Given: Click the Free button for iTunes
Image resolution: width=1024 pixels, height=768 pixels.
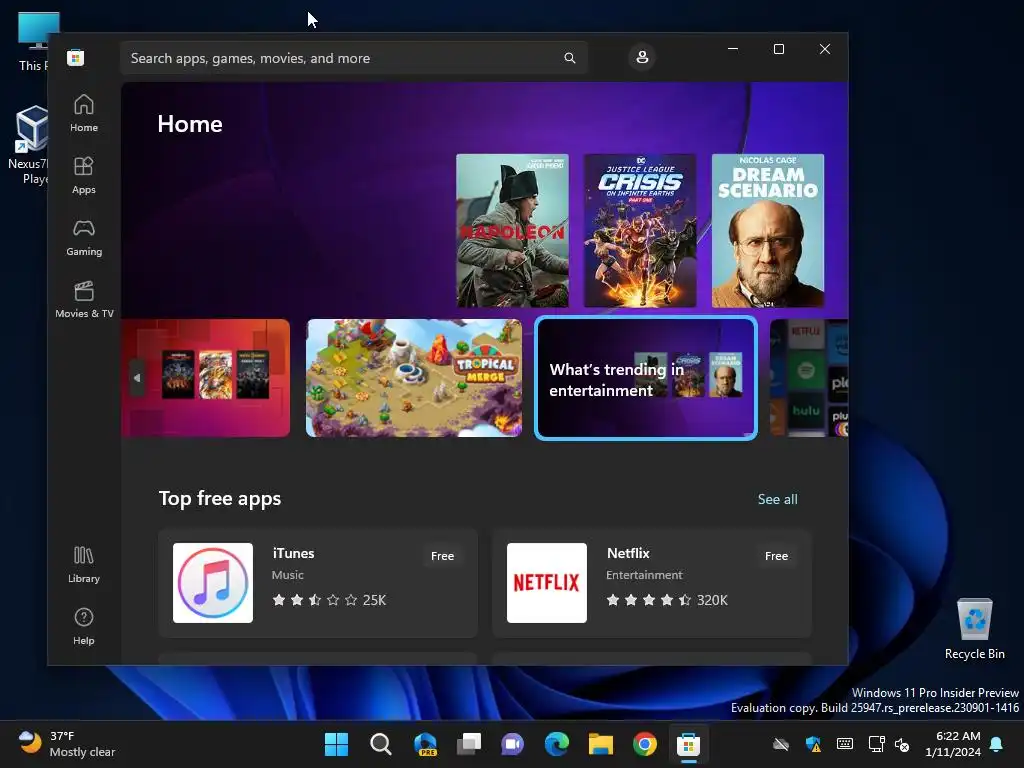Looking at the screenshot, I should pyautogui.click(x=442, y=556).
